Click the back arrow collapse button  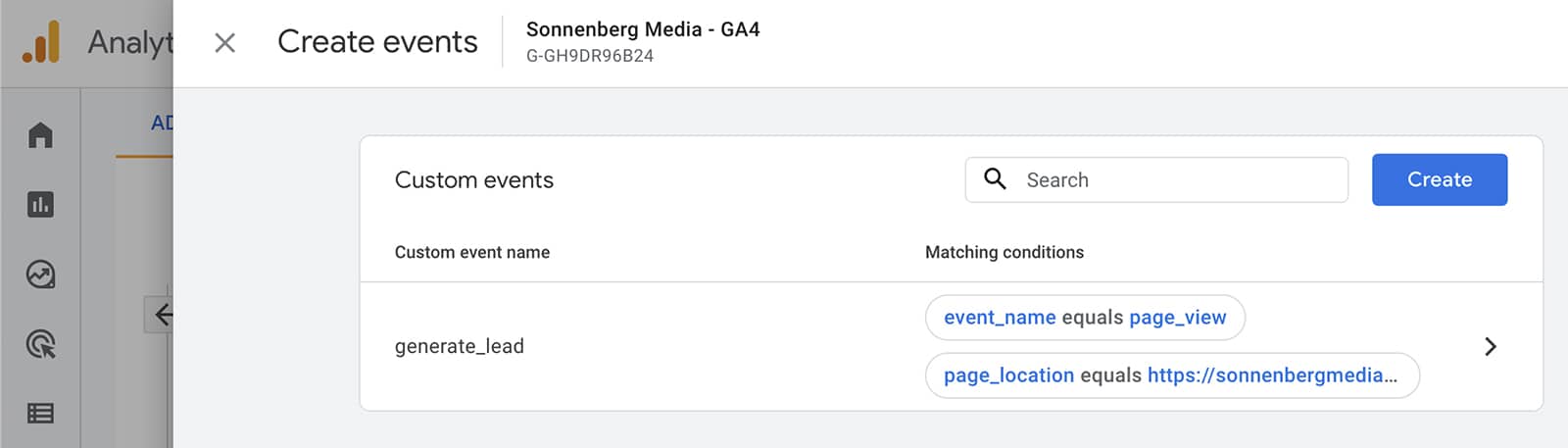coord(161,315)
